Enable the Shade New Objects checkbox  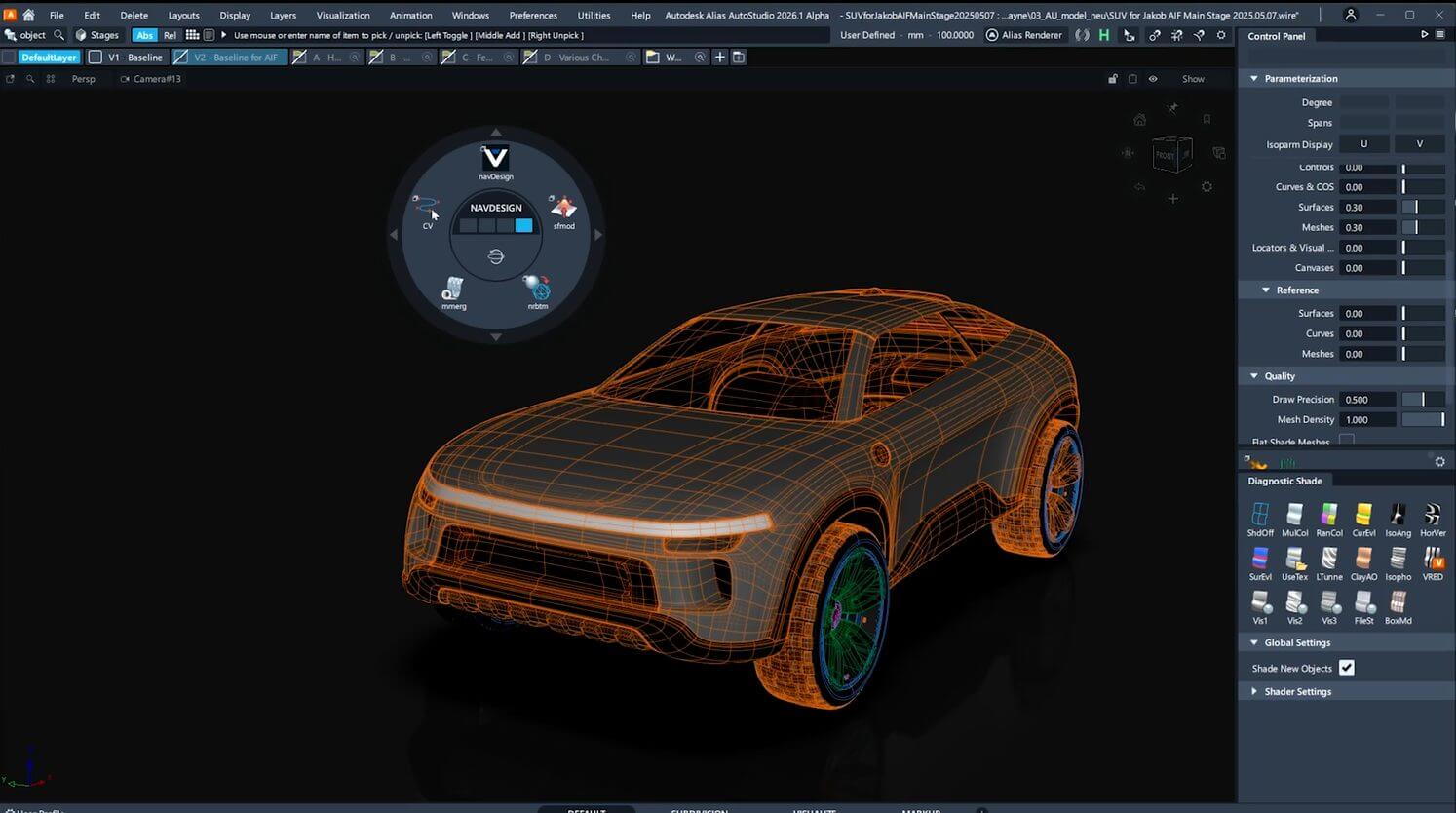coord(1347,668)
